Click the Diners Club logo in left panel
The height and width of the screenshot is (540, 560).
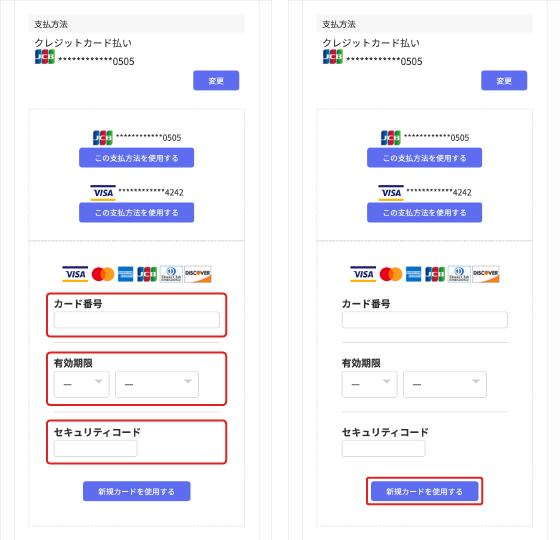(171, 274)
